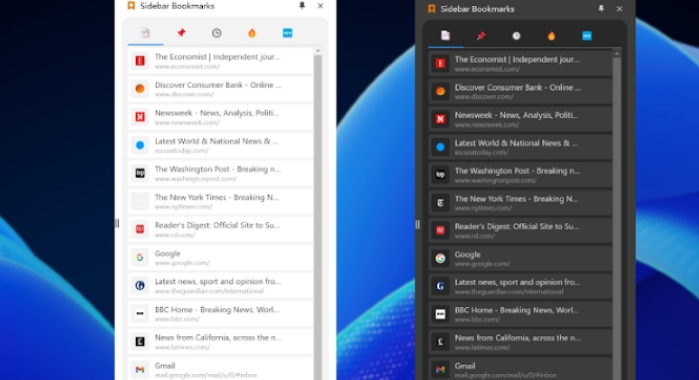This screenshot has height=380, width=699.
Task: Open the pinned tab in dark sidebar
Action: click(481, 36)
